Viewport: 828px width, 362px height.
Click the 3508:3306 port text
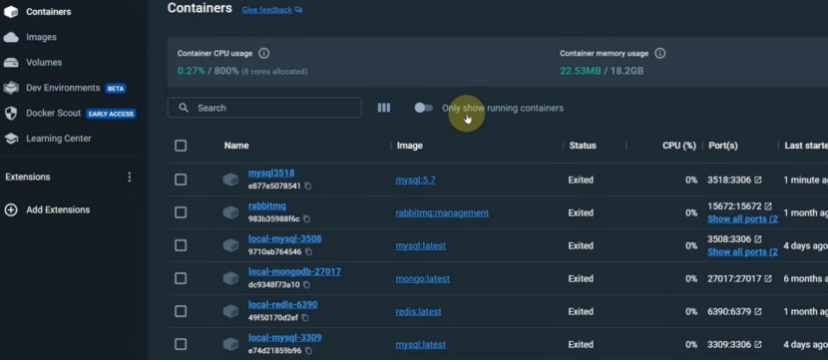[729, 239]
